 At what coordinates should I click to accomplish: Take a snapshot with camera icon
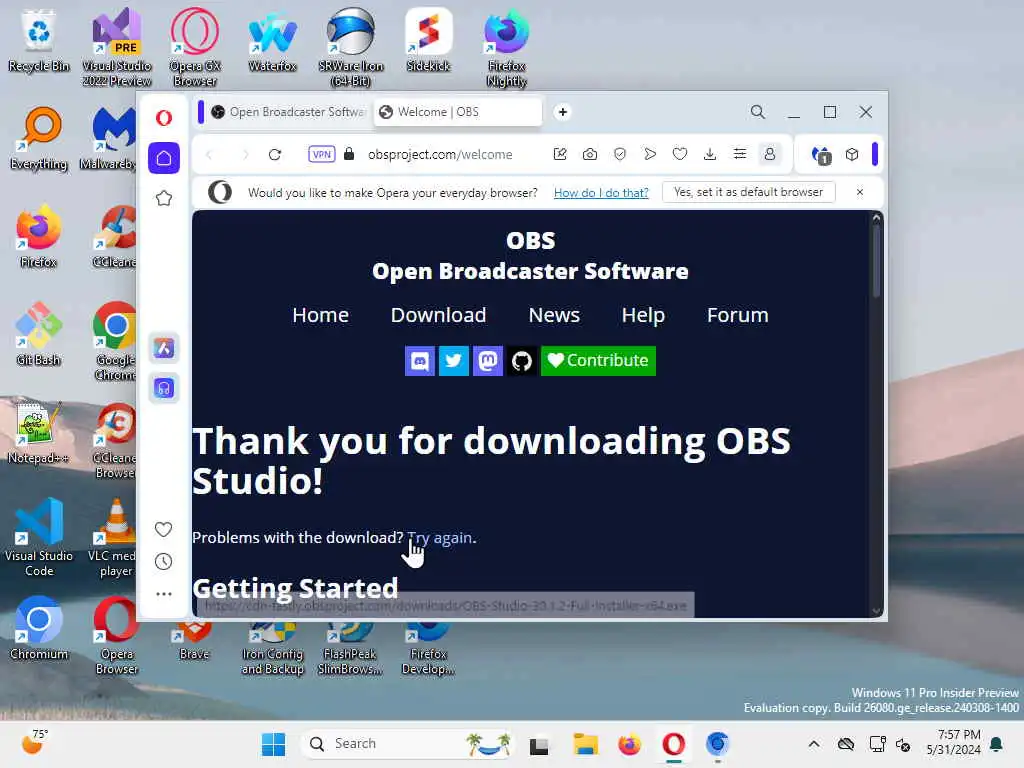tap(590, 155)
